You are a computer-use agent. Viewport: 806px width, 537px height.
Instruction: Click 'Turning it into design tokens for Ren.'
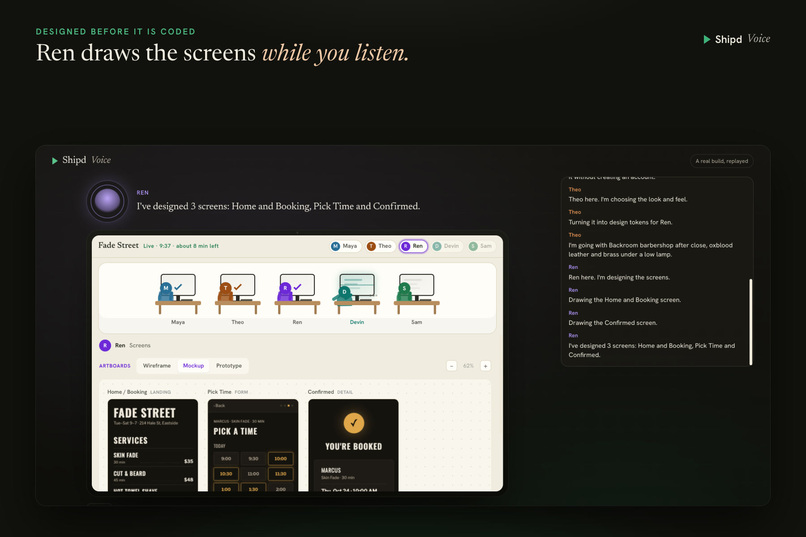pyautogui.click(x=620, y=223)
